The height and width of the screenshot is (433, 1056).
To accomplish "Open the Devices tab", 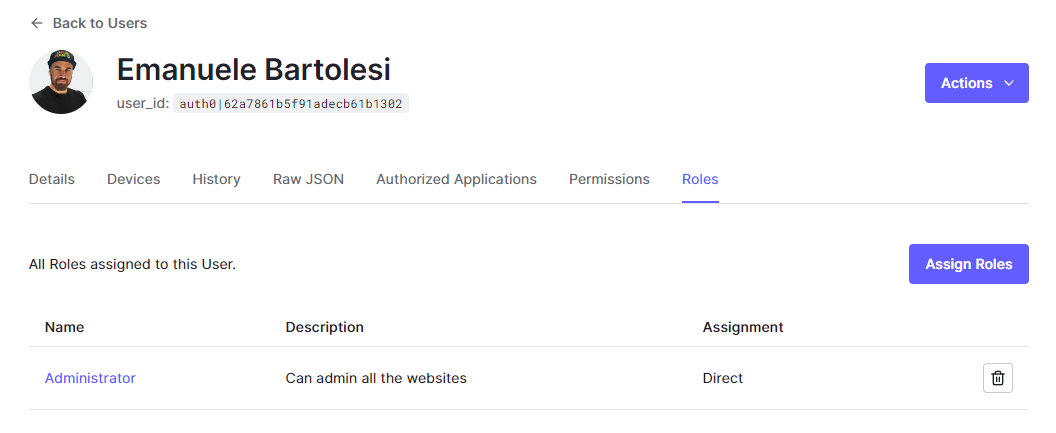I will click(x=134, y=179).
